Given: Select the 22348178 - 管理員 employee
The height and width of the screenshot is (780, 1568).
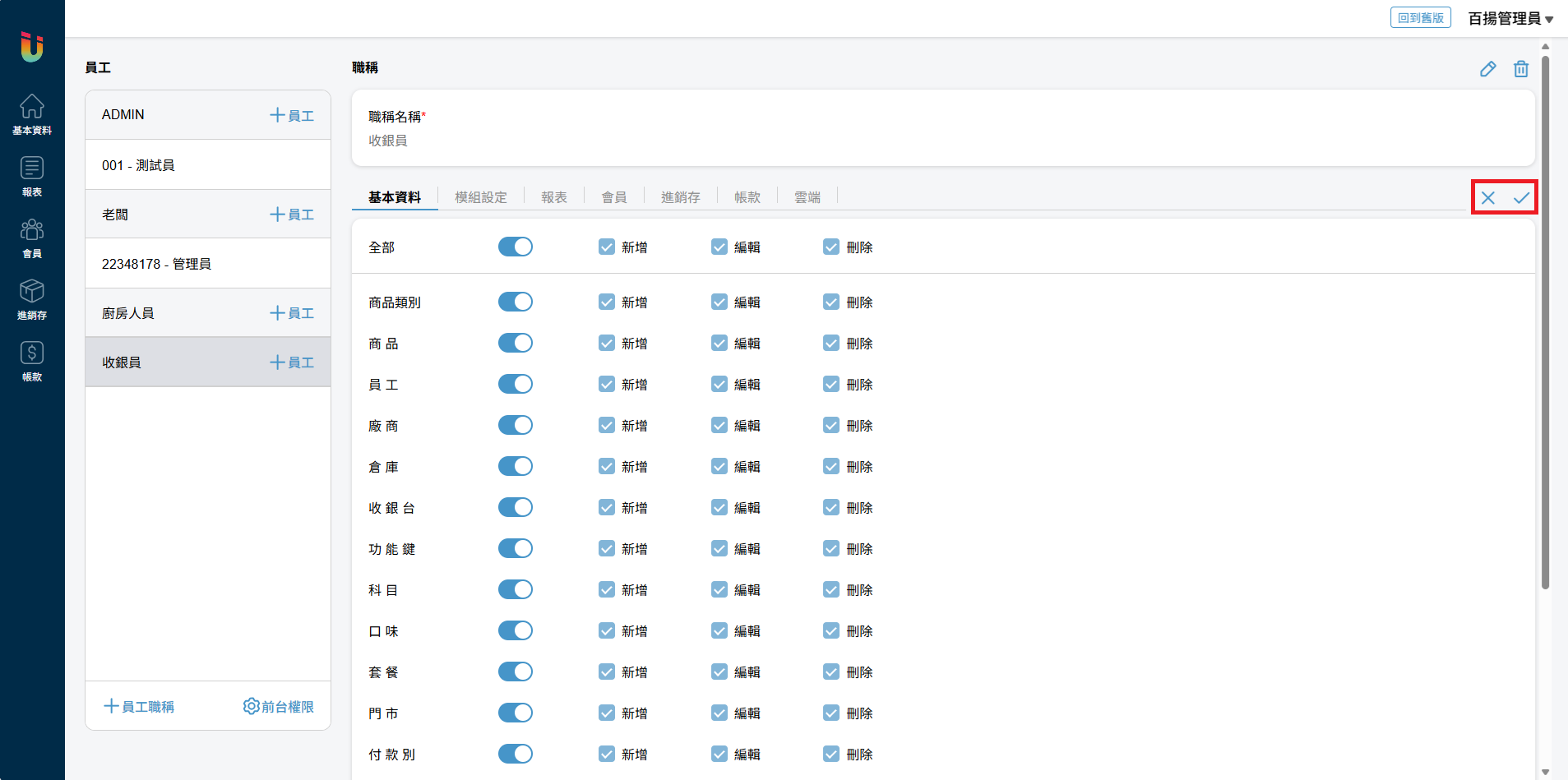Looking at the screenshot, I should coord(156,264).
